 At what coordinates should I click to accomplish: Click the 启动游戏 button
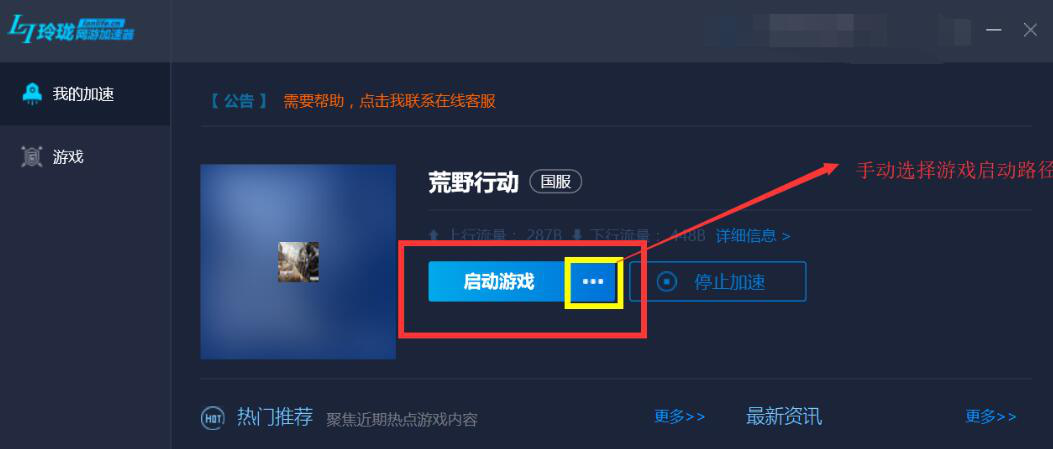pyautogui.click(x=498, y=281)
